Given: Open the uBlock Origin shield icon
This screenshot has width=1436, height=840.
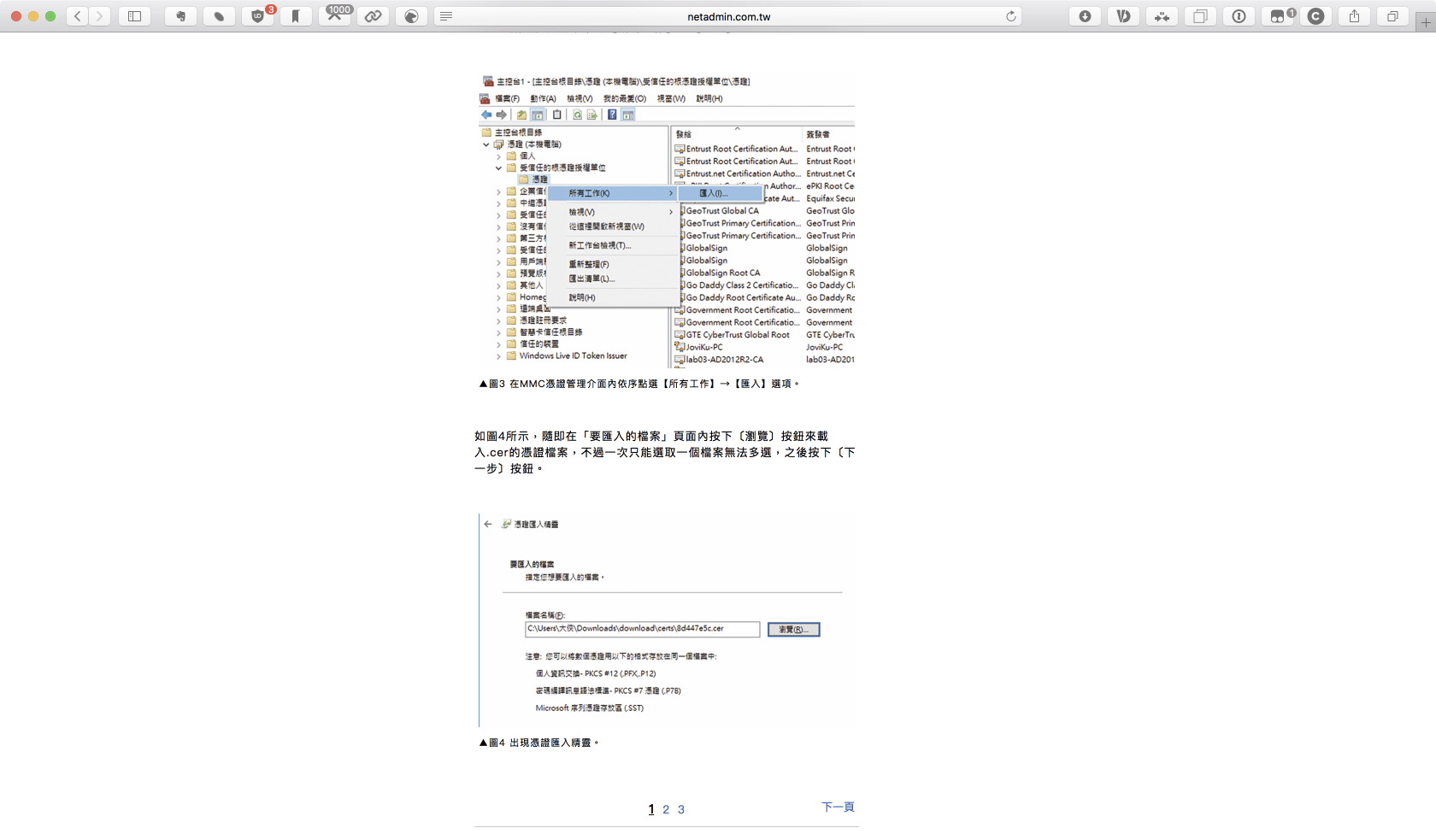Looking at the screenshot, I should click(x=257, y=16).
